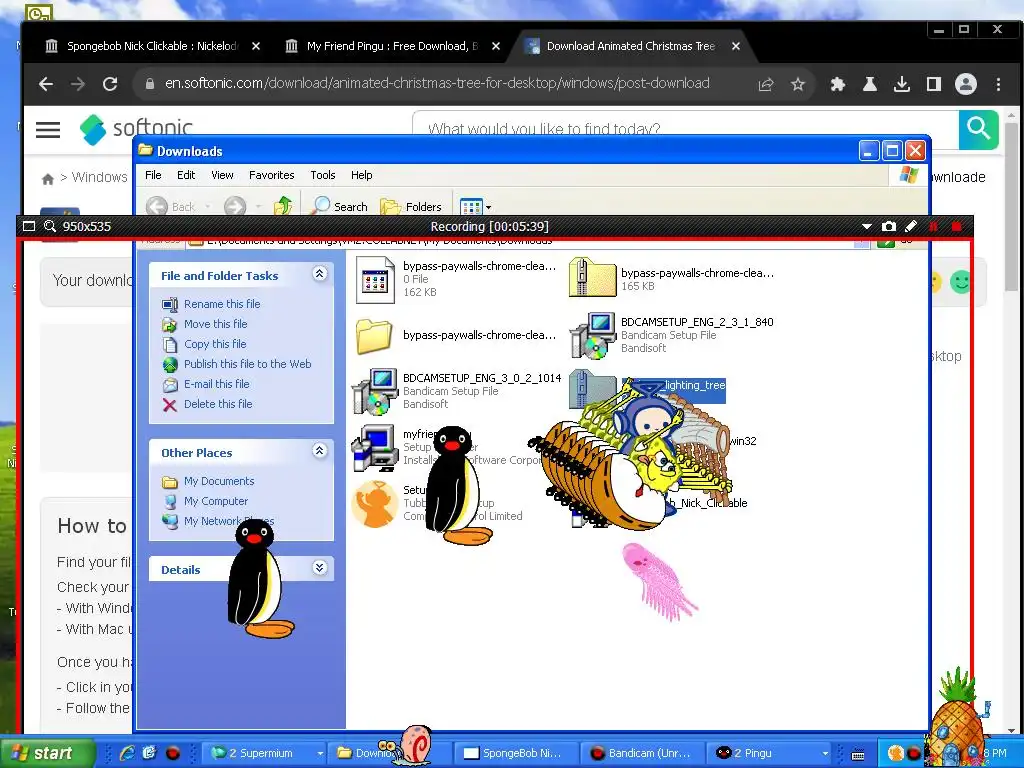Go back in the Chrome browser
This screenshot has width=1024, height=768.
(46, 84)
